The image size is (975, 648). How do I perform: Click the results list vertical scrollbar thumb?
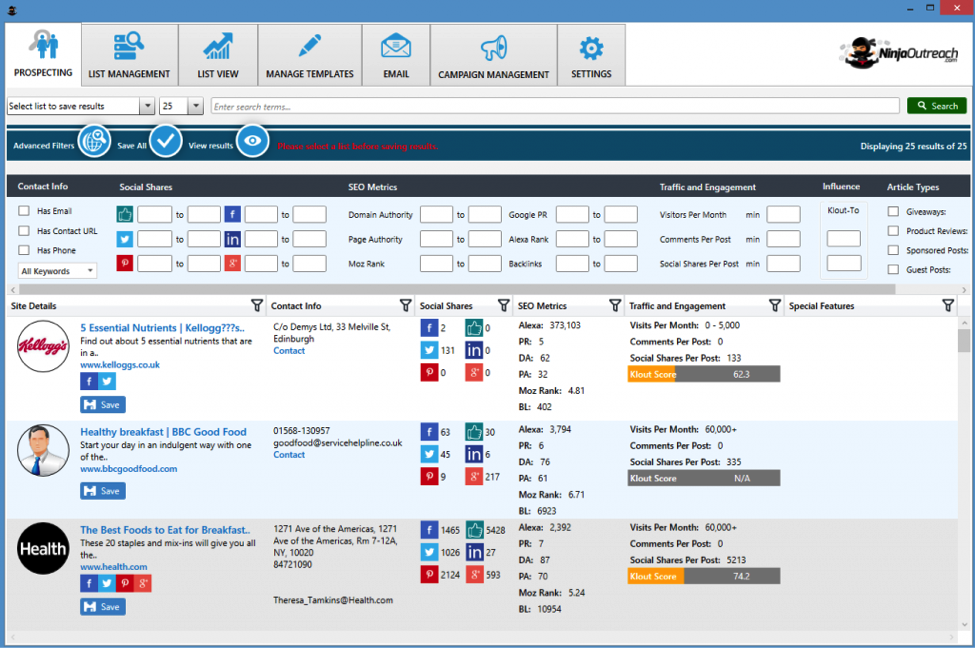pyautogui.click(x=964, y=341)
